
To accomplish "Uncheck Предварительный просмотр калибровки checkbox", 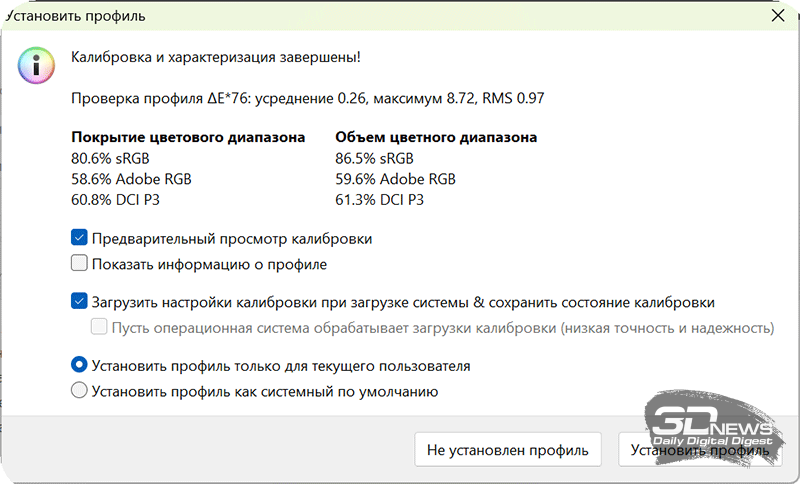I will click(x=80, y=239).
